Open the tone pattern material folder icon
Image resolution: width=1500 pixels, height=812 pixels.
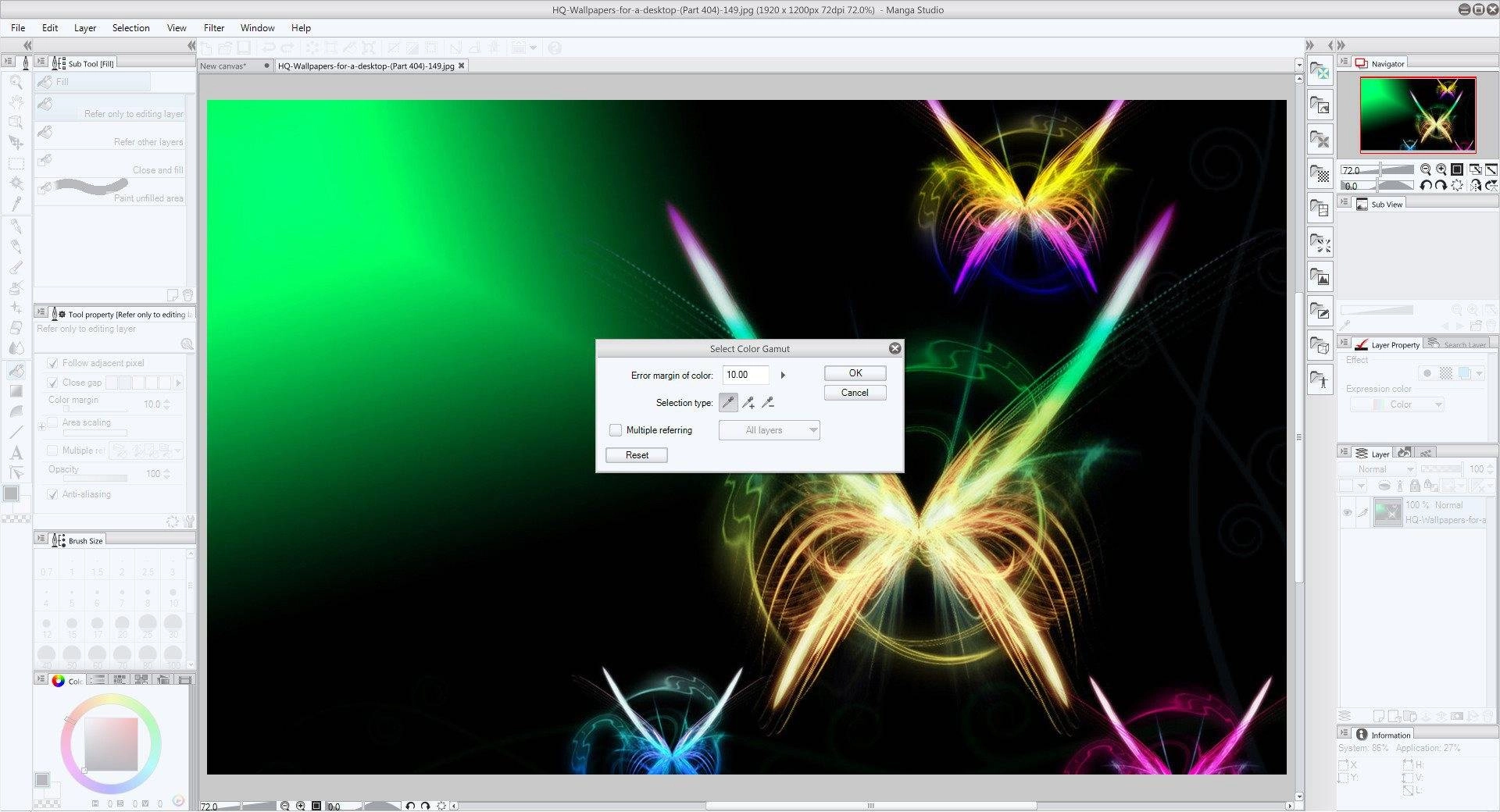(x=1320, y=174)
